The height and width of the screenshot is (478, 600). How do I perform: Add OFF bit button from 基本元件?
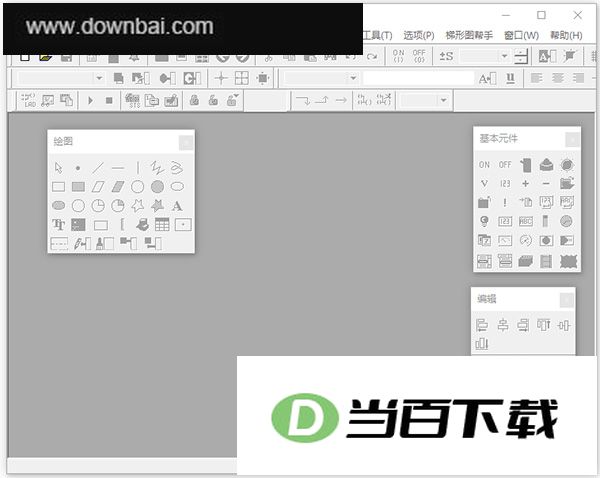pos(505,165)
